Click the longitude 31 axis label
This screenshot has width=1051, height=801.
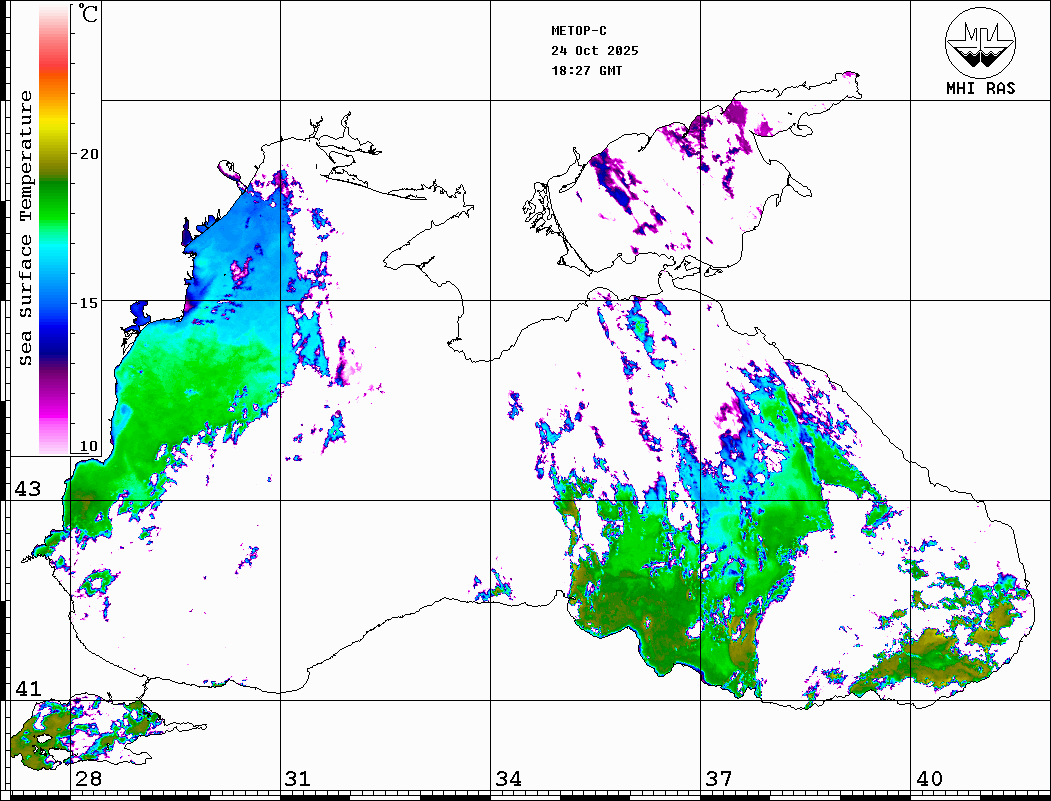(297, 779)
